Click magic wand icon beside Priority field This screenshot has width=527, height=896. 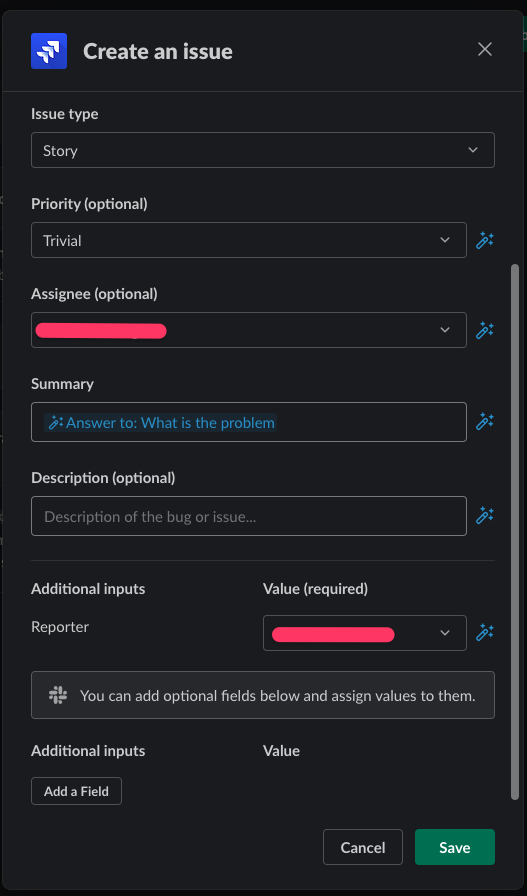[x=485, y=240]
